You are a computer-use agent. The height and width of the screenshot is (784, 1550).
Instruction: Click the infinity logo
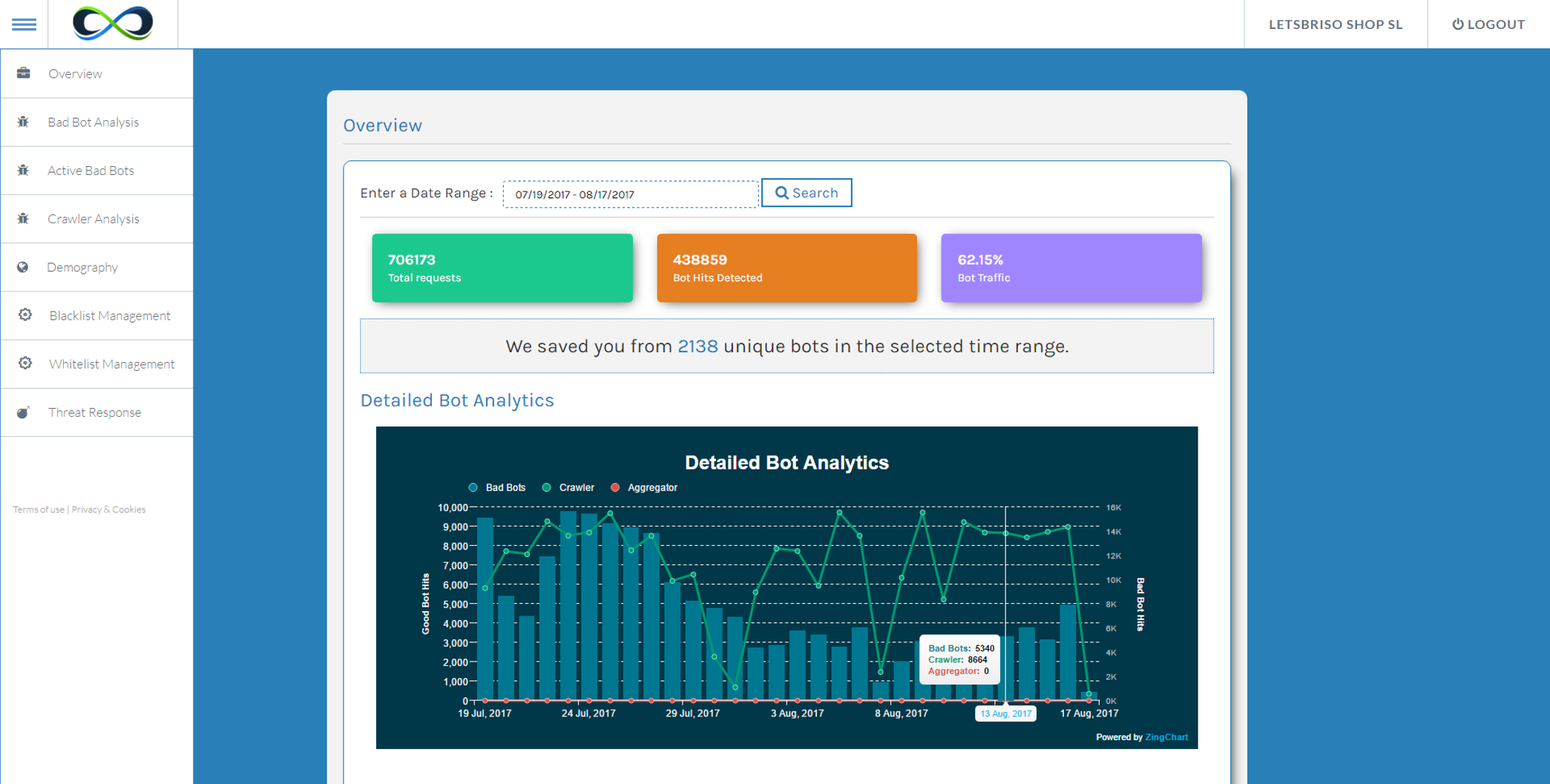pyautogui.click(x=113, y=23)
